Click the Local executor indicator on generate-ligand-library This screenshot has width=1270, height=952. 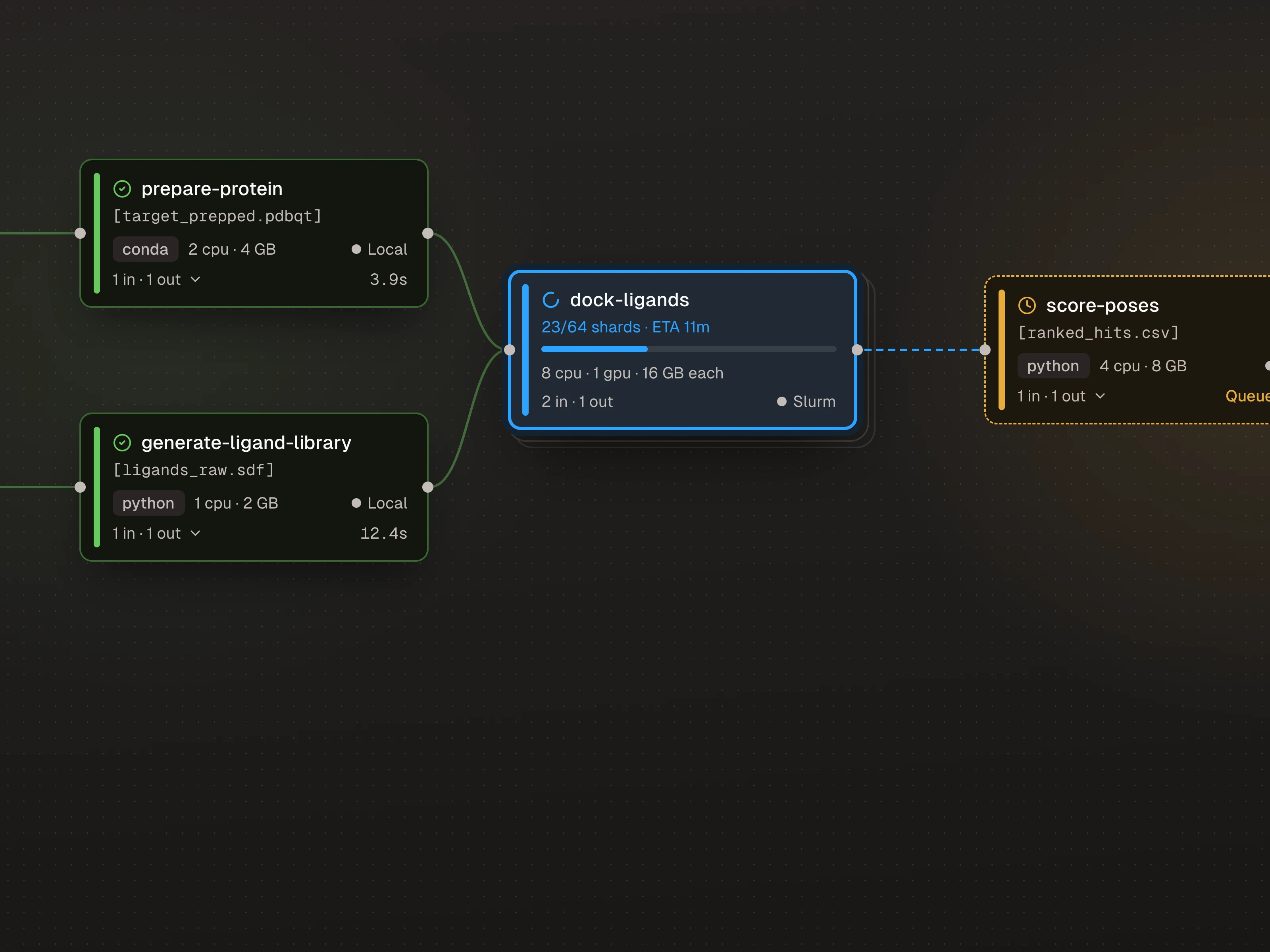[379, 503]
